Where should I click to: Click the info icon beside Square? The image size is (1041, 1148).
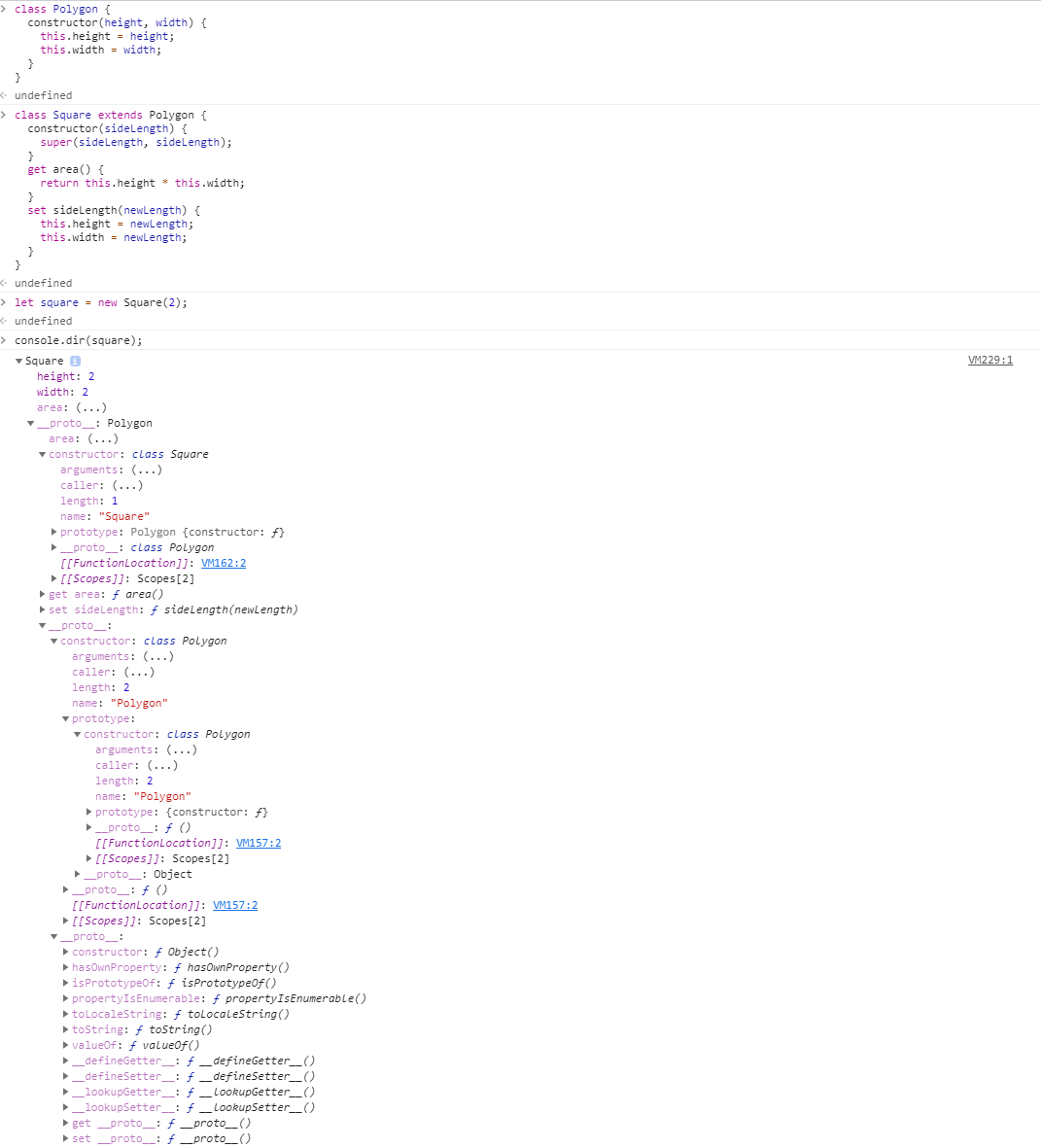coord(75,362)
